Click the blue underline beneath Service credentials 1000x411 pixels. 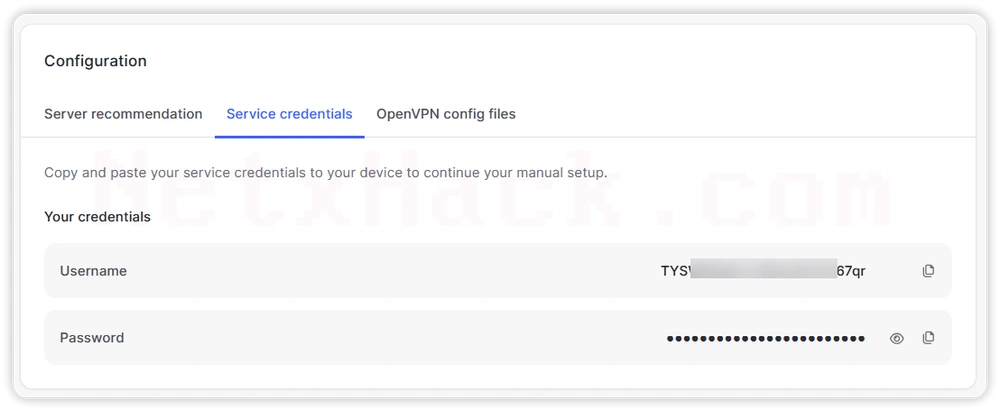(290, 137)
